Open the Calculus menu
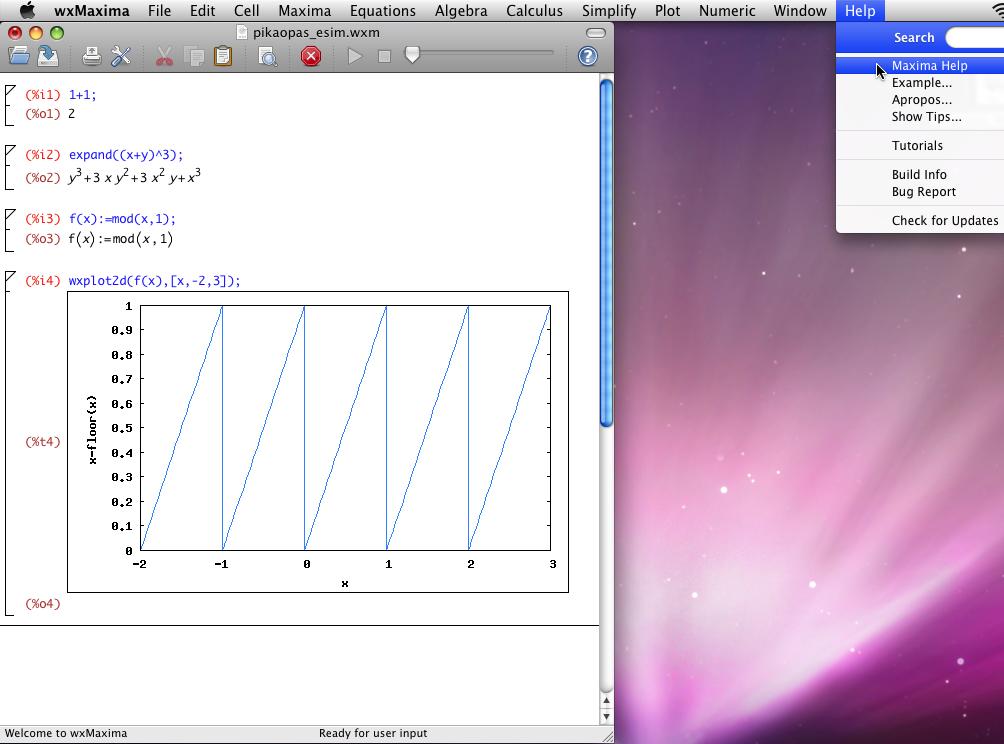 [535, 11]
